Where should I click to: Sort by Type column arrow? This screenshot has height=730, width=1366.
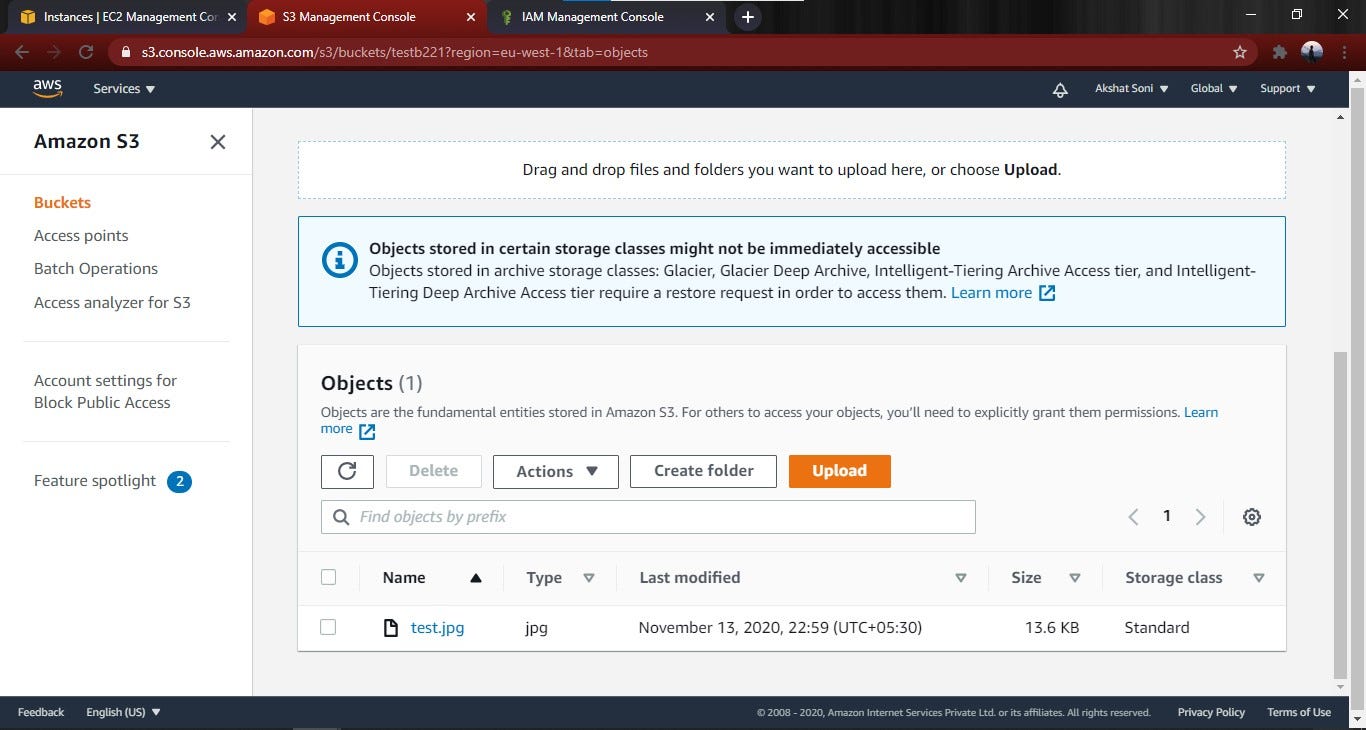pyautogui.click(x=589, y=578)
